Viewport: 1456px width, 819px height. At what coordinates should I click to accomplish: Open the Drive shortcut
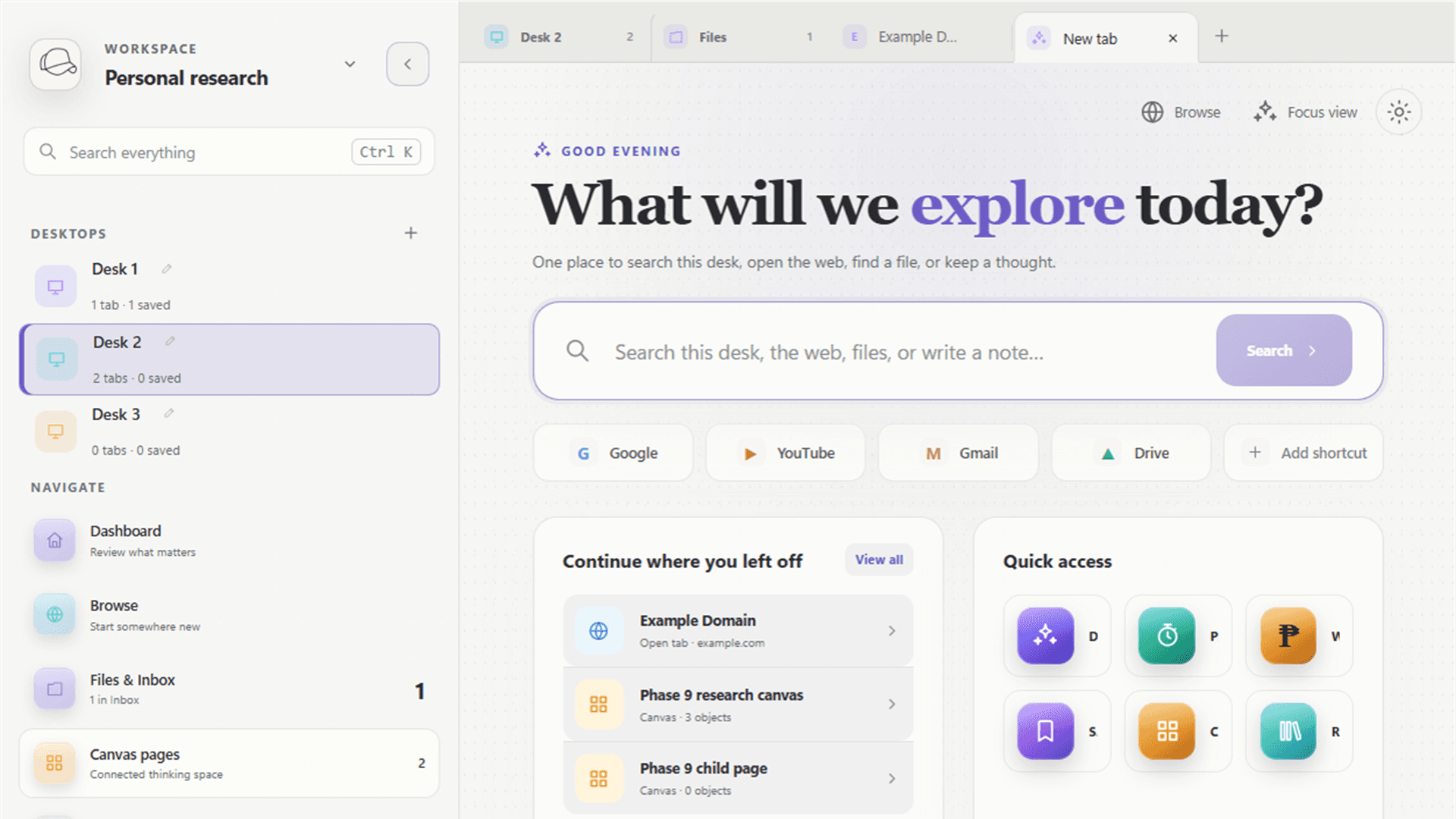1131,453
